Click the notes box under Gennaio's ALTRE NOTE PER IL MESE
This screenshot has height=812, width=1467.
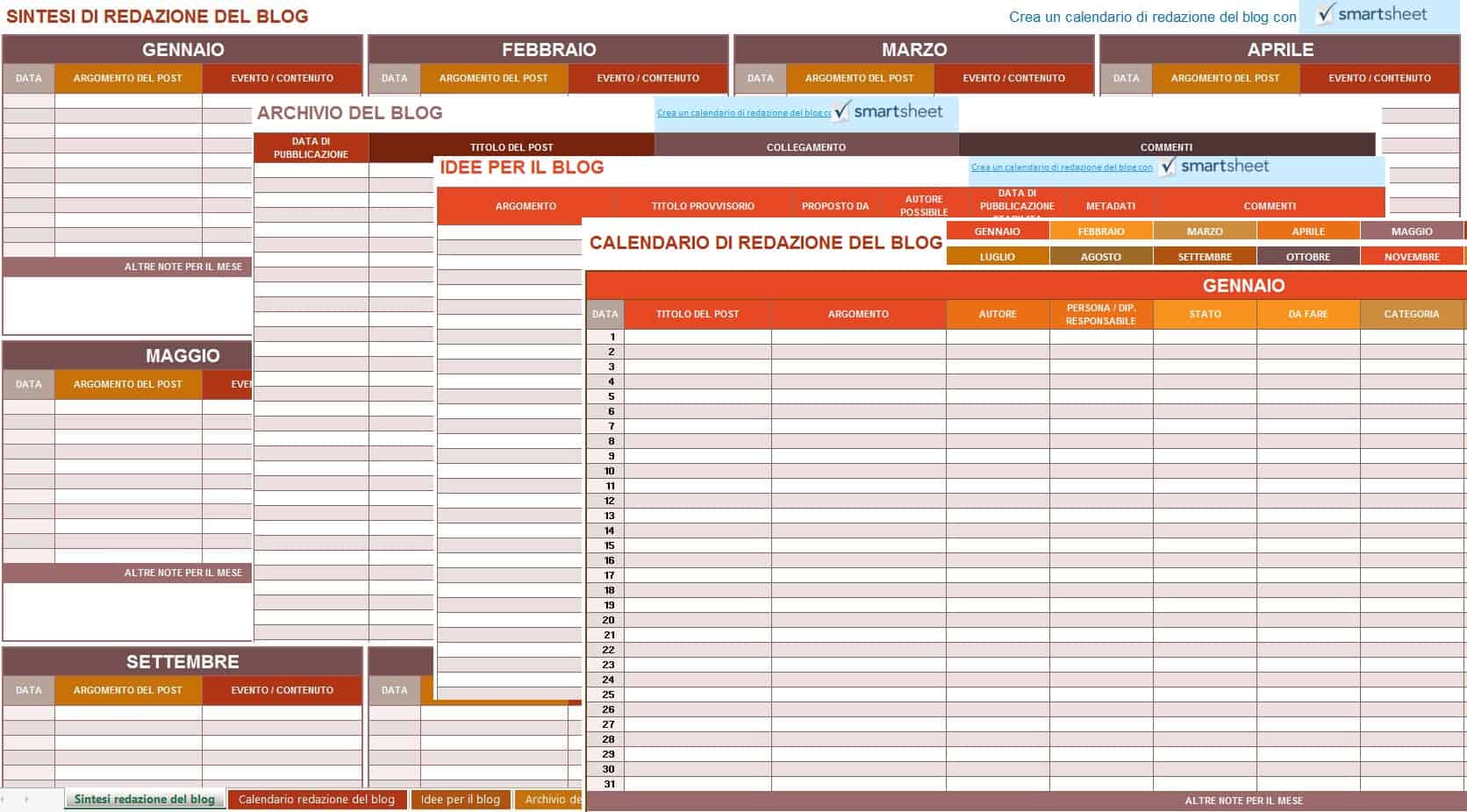(x=128, y=305)
